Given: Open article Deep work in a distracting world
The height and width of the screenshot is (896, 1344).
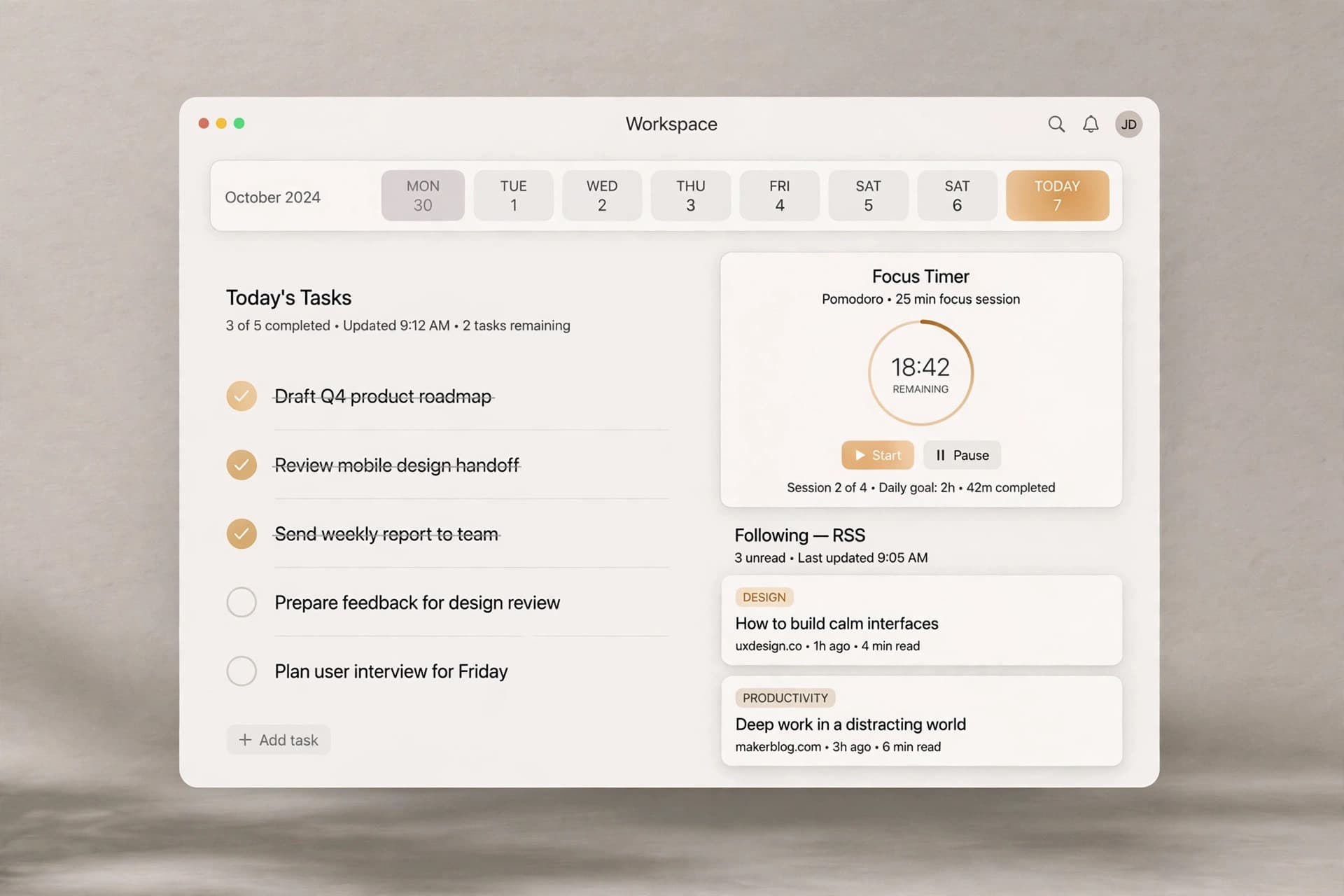Looking at the screenshot, I should (x=921, y=721).
